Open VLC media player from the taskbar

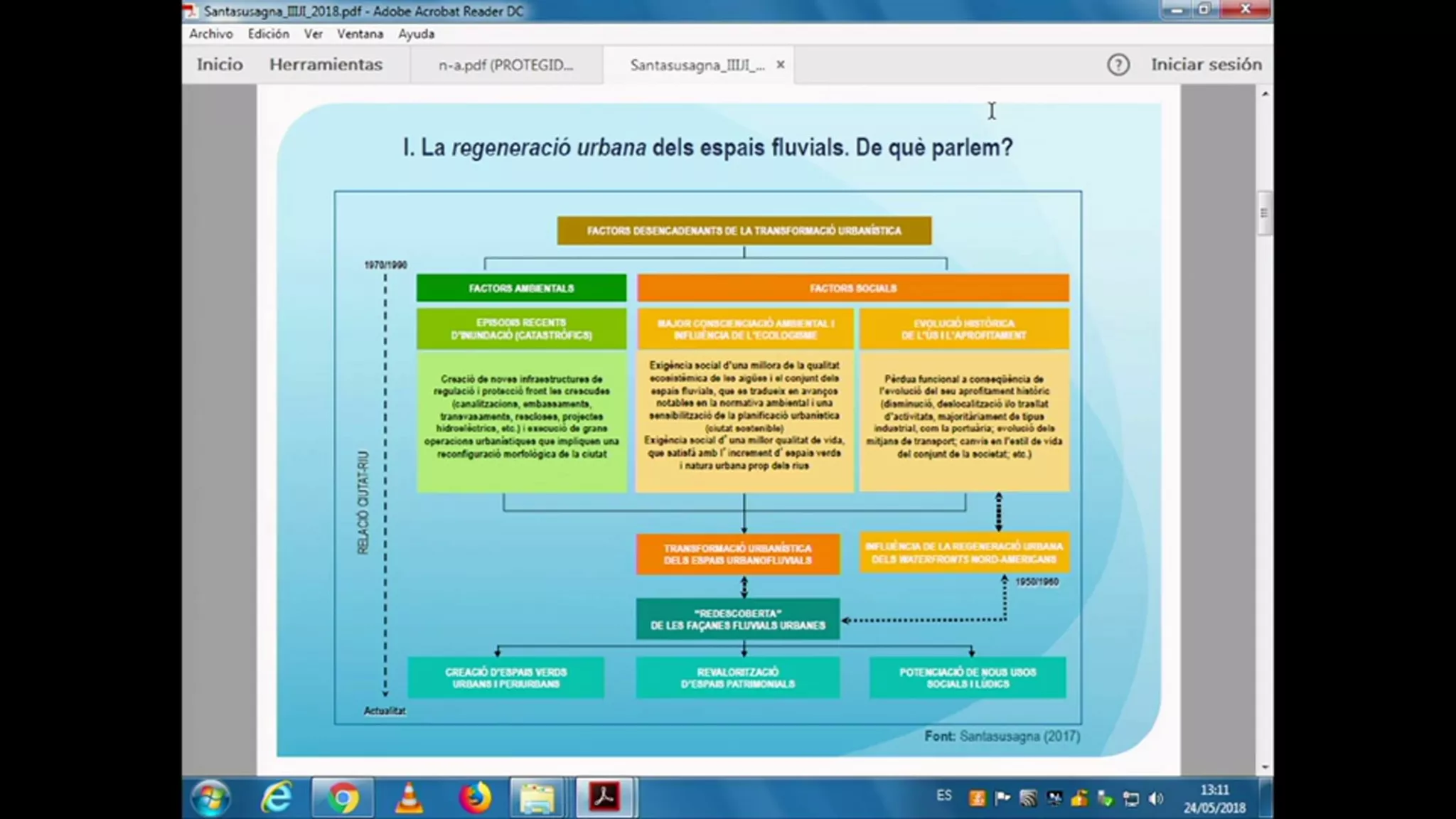(x=409, y=798)
